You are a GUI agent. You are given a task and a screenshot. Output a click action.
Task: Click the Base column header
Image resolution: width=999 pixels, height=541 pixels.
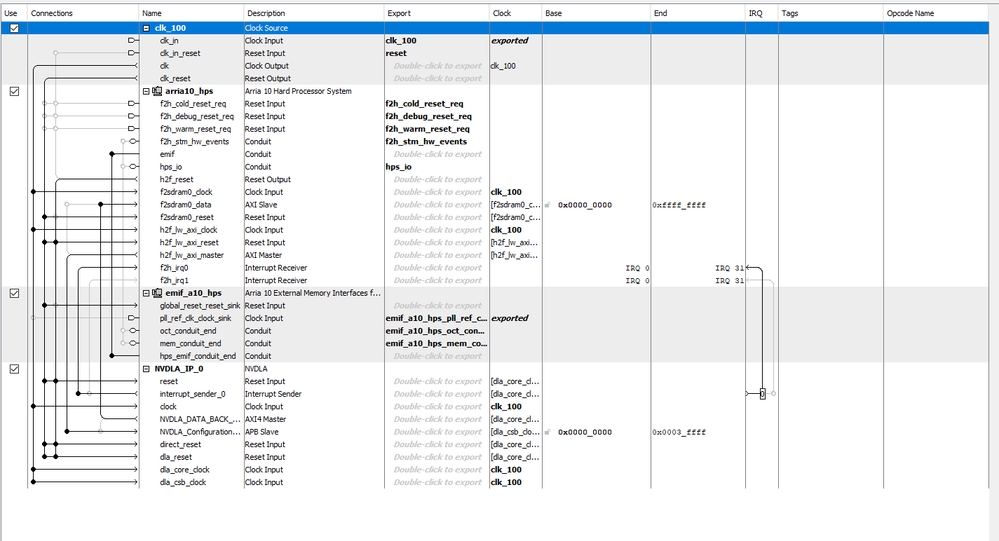point(554,13)
